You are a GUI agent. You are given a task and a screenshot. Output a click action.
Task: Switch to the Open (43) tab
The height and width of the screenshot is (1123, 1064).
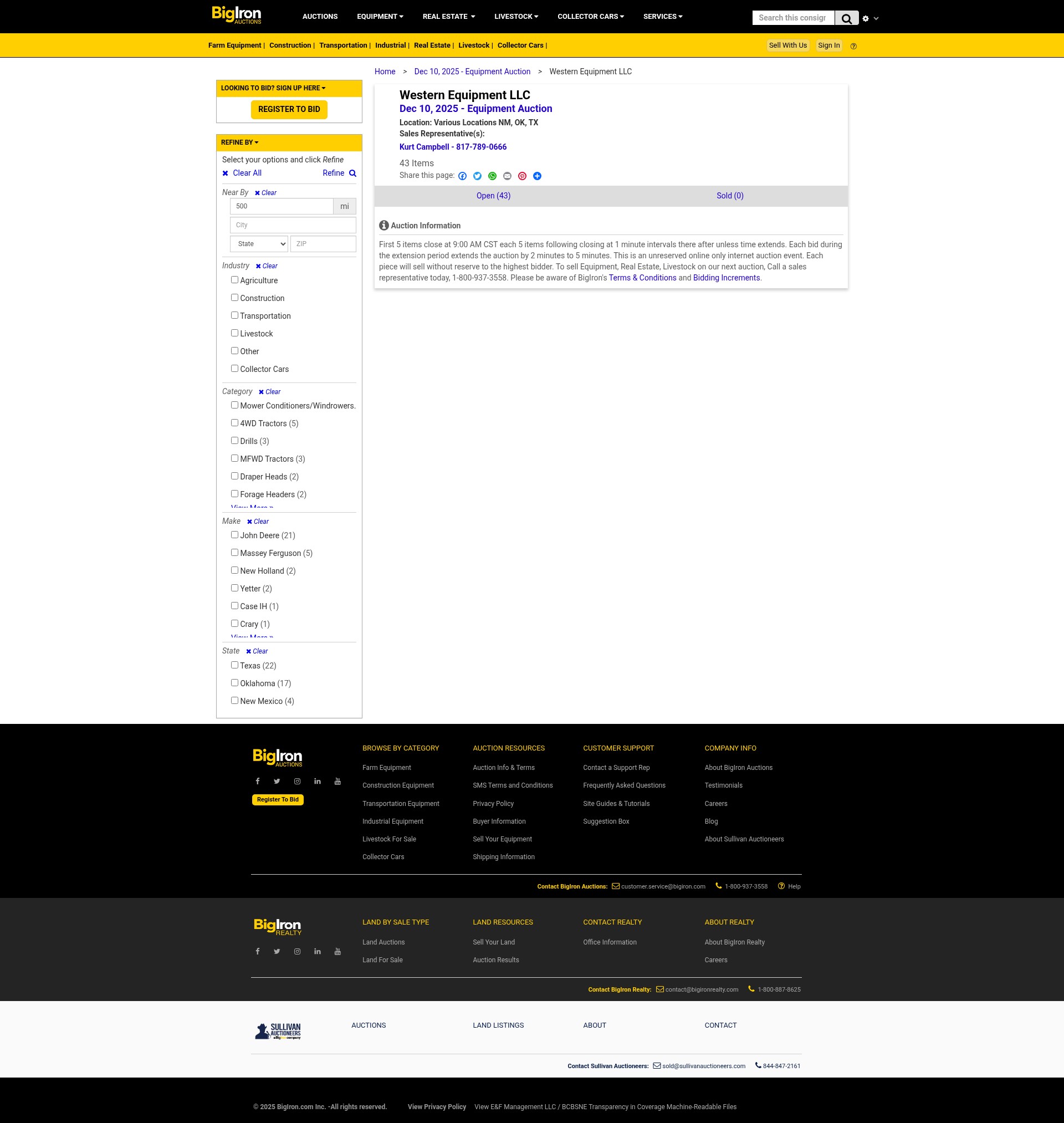pos(493,196)
